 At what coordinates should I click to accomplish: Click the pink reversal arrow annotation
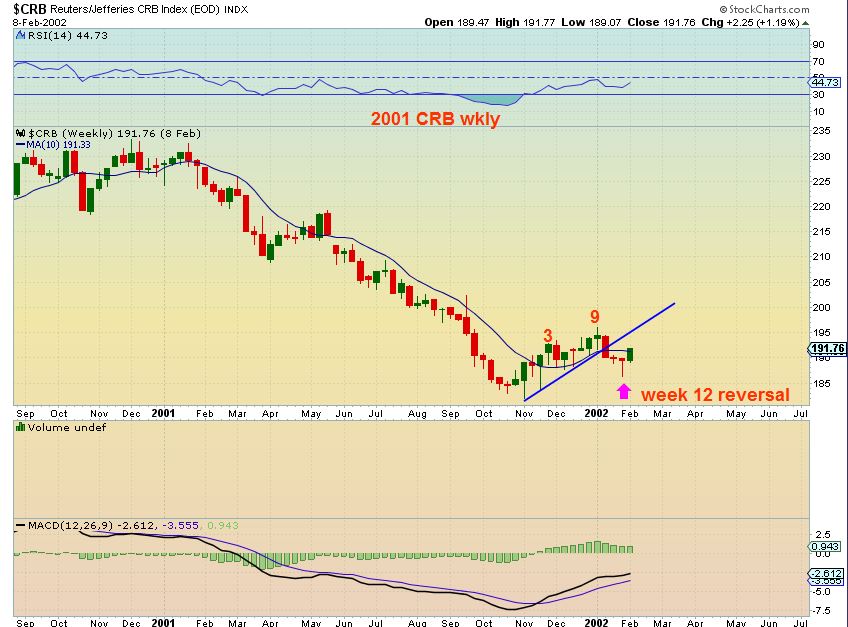623,390
